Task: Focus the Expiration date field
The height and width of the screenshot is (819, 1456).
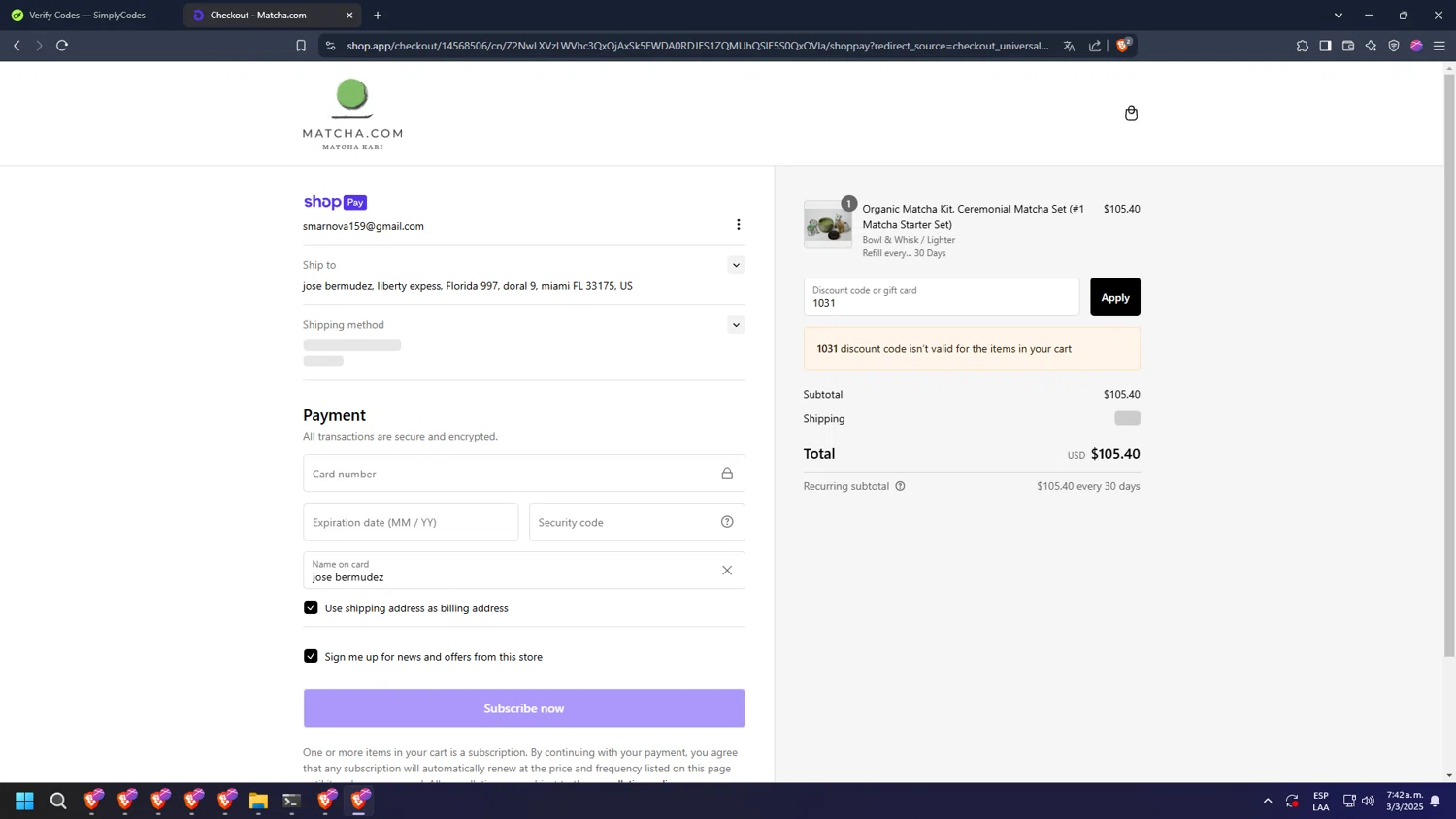Action: (411, 522)
